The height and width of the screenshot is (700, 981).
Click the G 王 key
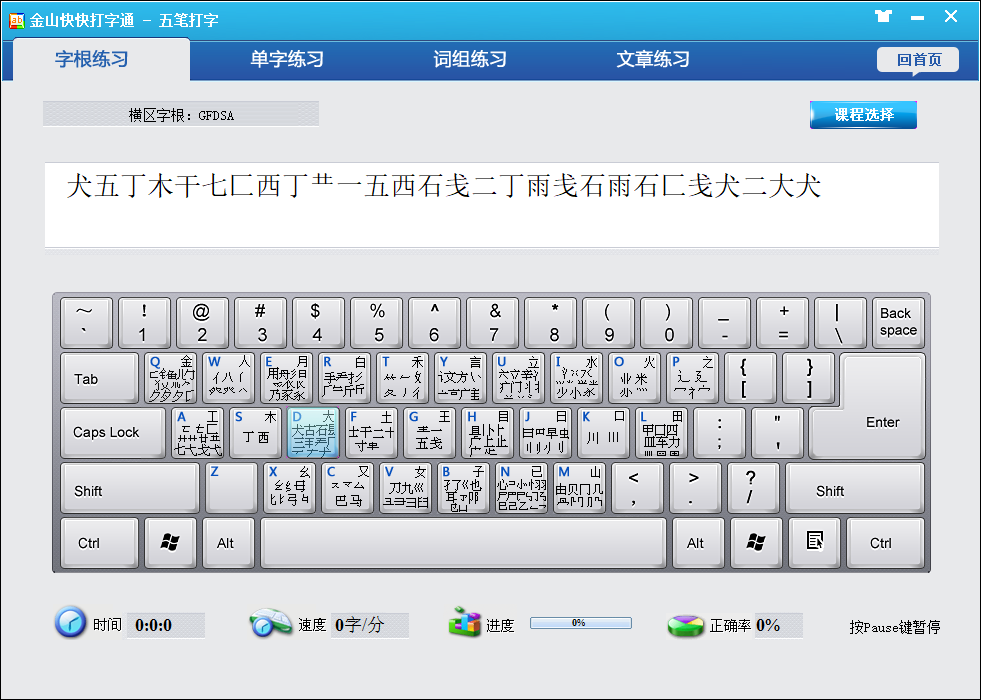(x=429, y=432)
